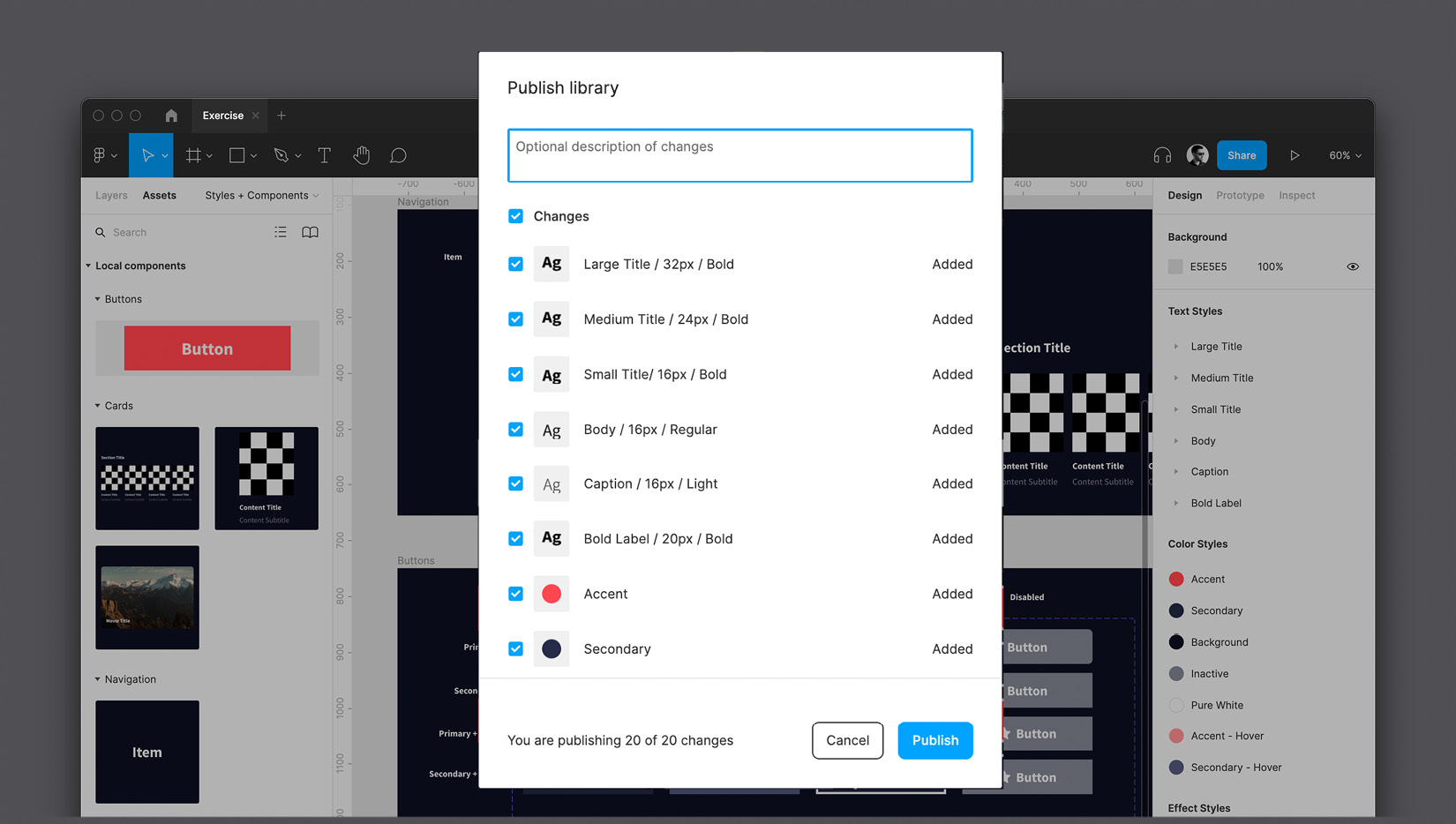Switch to the Prototype tab
Screen dimensions: 1456x824
1240,195
